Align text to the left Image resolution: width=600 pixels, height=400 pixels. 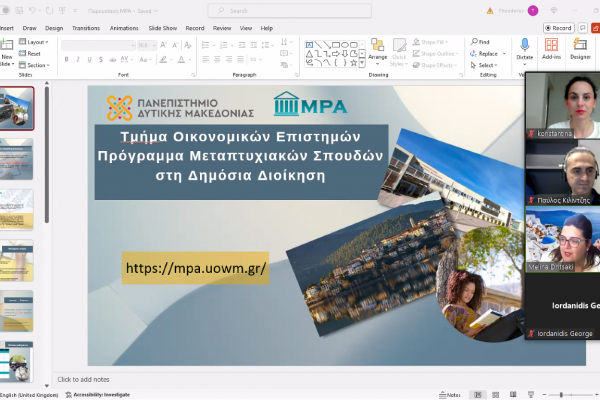pos(205,59)
